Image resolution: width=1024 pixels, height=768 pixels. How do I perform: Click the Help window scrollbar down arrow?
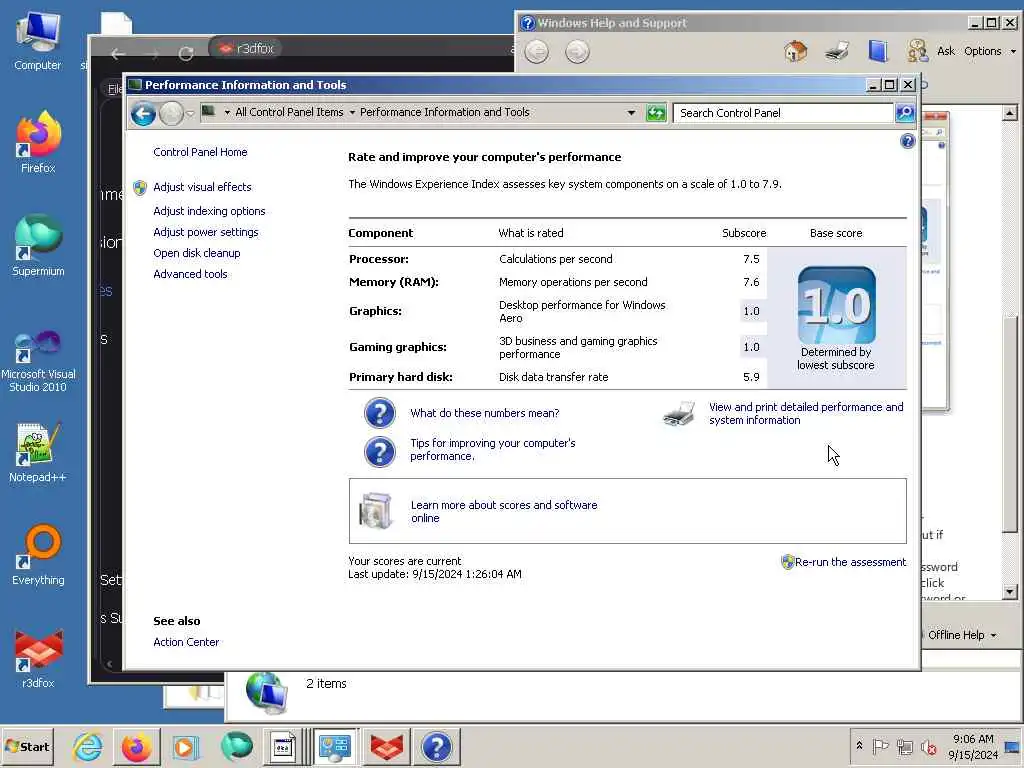click(x=1010, y=592)
